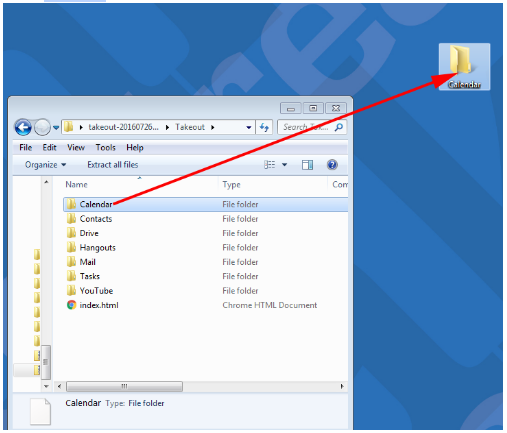Expand the view options dropdown arrow

pyautogui.click(x=284, y=165)
